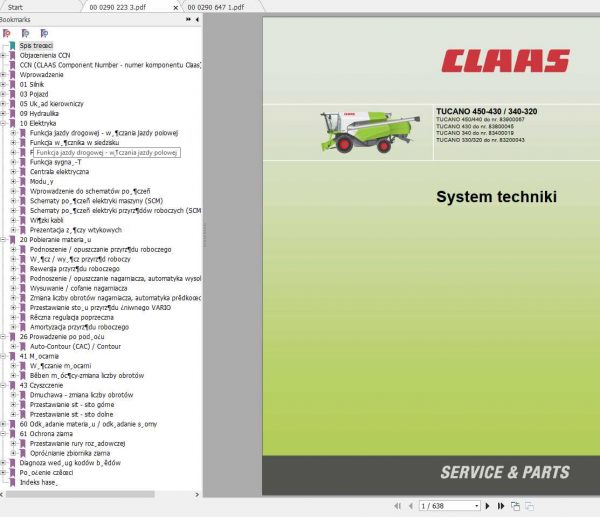Go to next page arrow

tap(488, 506)
